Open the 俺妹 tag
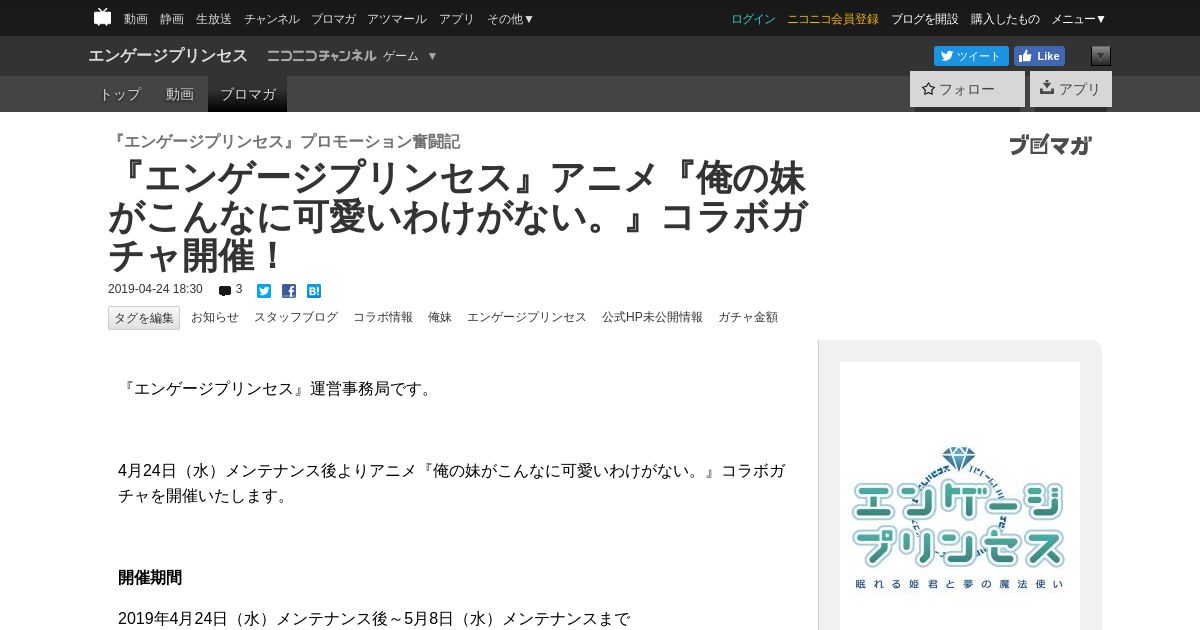Viewport: 1200px width, 630px height. 440,317
